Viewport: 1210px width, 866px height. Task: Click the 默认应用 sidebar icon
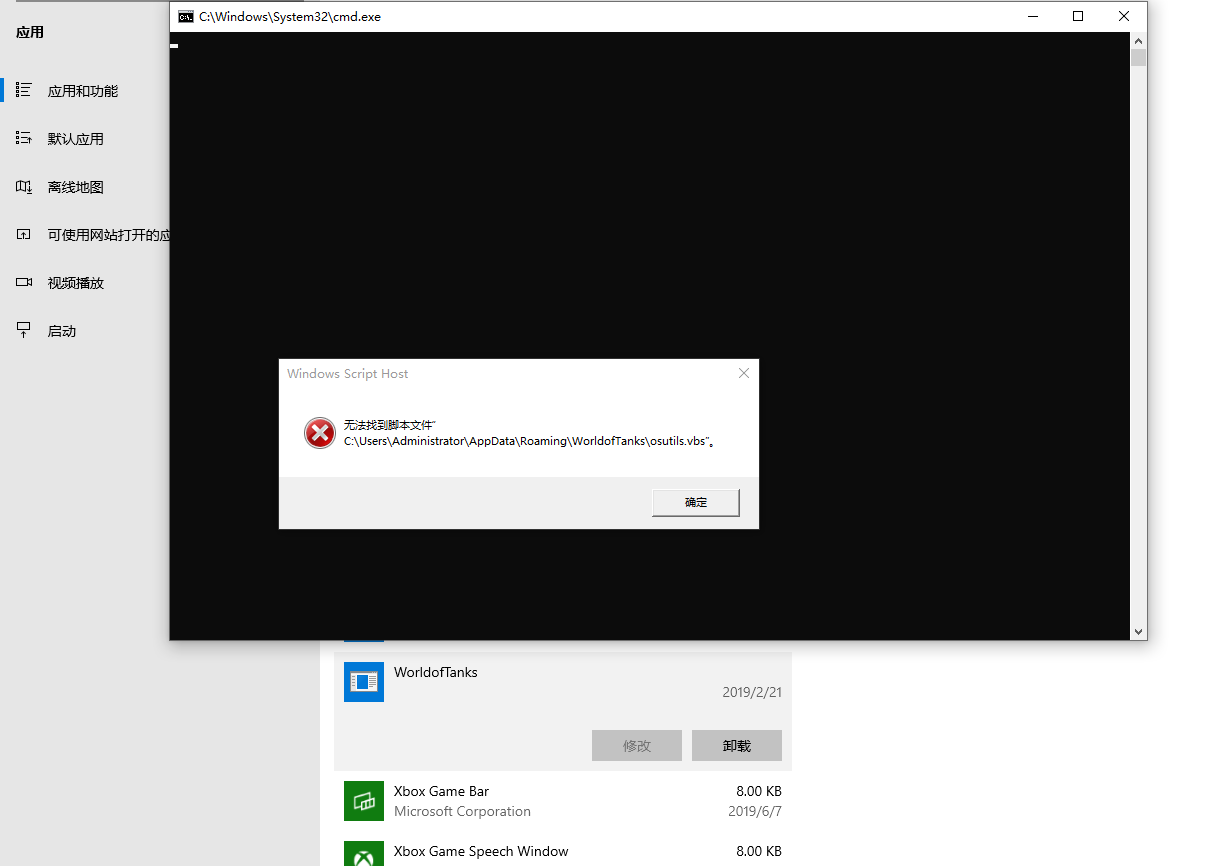(24, 139)
